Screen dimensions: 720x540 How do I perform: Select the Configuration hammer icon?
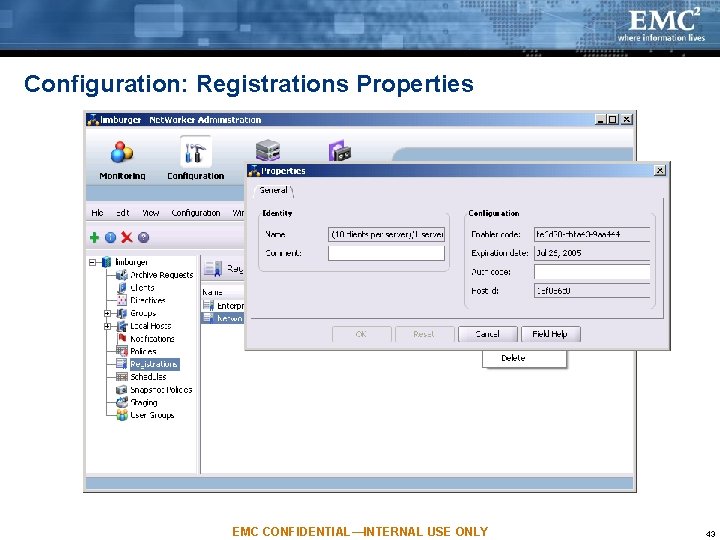tap(196, 152)
